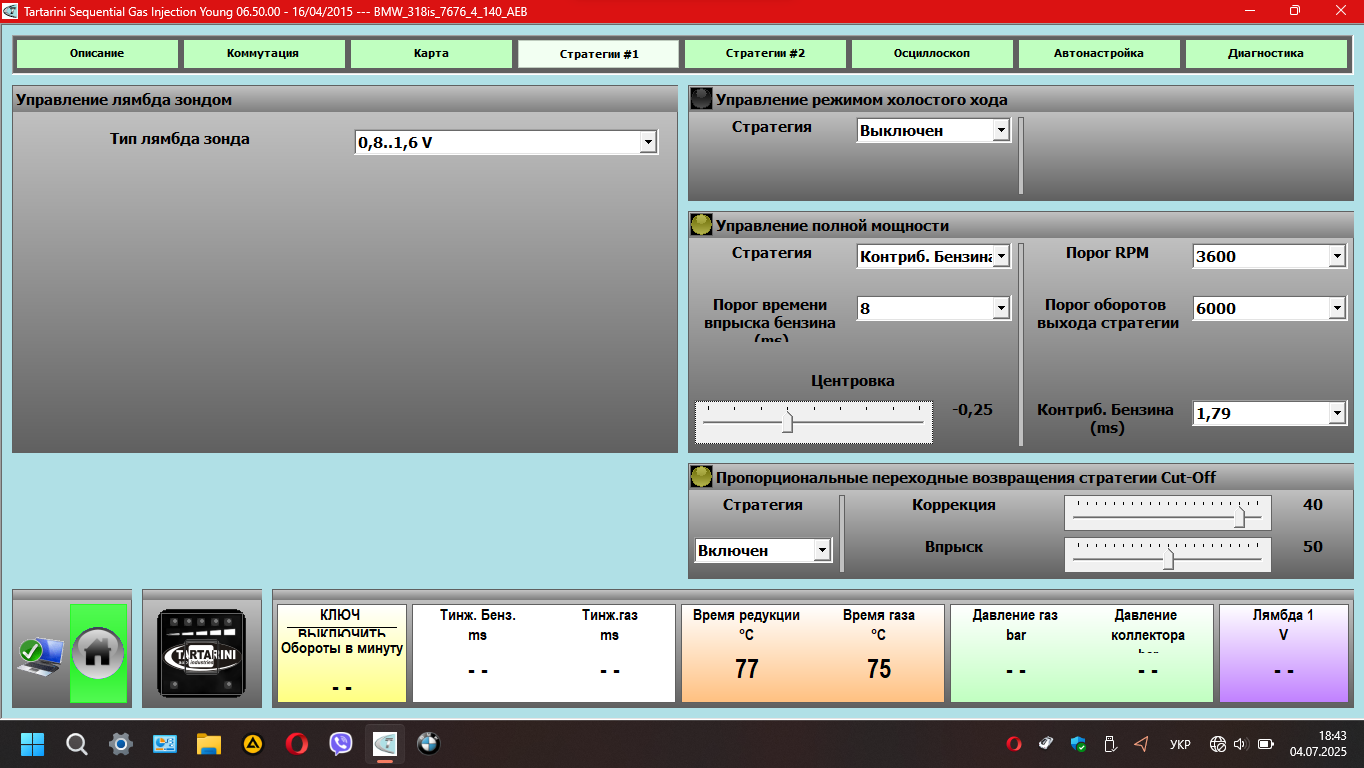The image size is (1364, 768).
Task: Click the green home icon button
Action: (x=98, y=653)
